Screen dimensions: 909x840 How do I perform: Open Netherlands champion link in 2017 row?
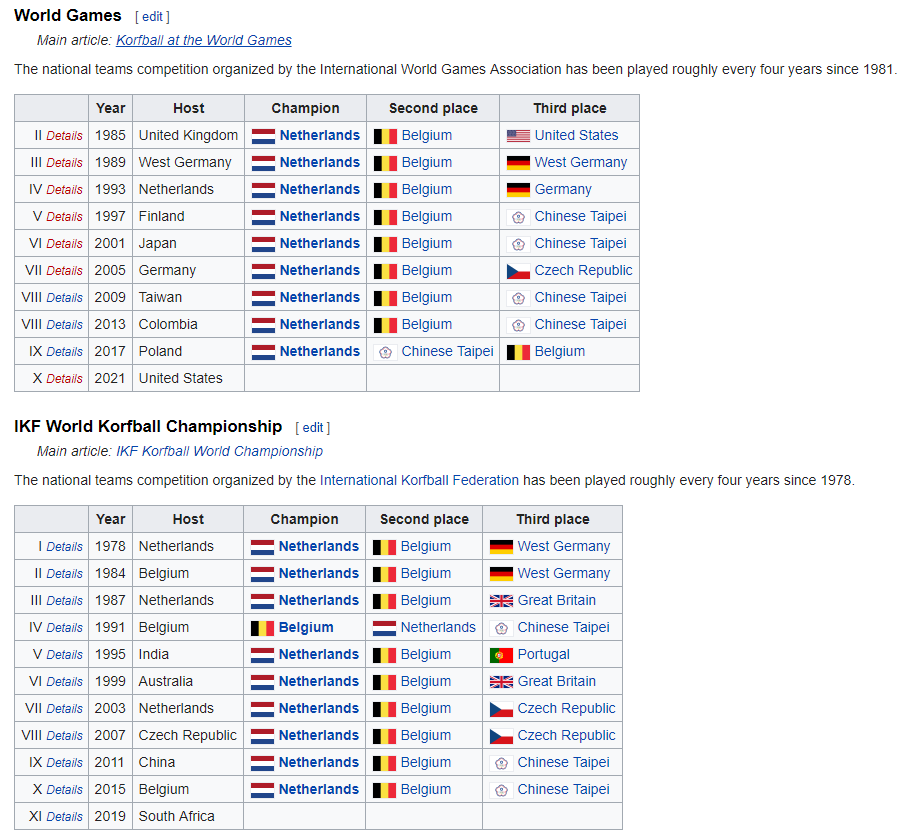(x=319, y=351)
